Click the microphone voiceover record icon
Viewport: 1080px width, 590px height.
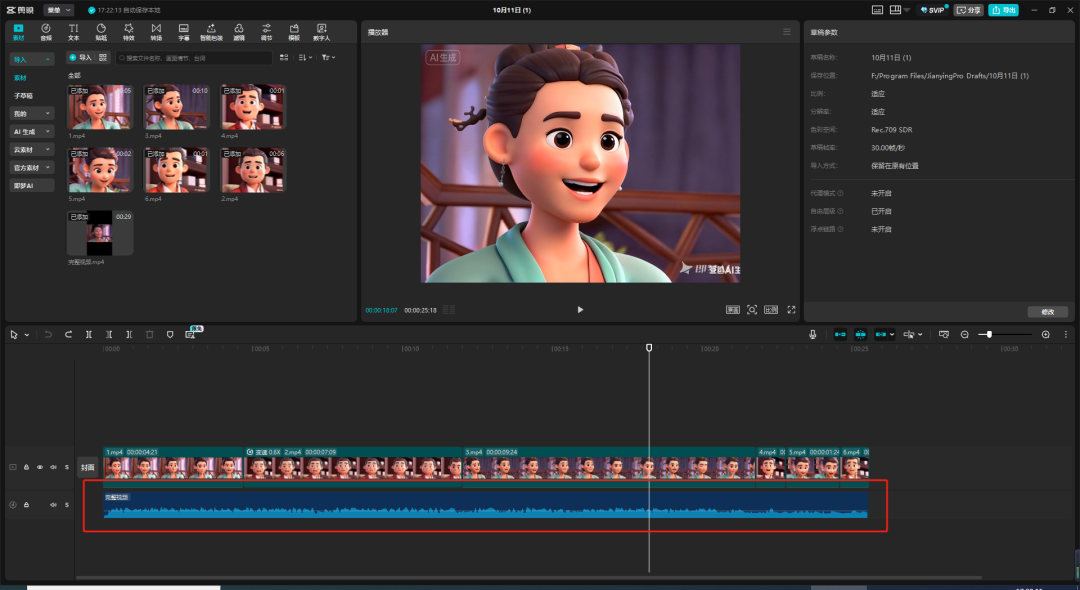(x=813, y=334)
